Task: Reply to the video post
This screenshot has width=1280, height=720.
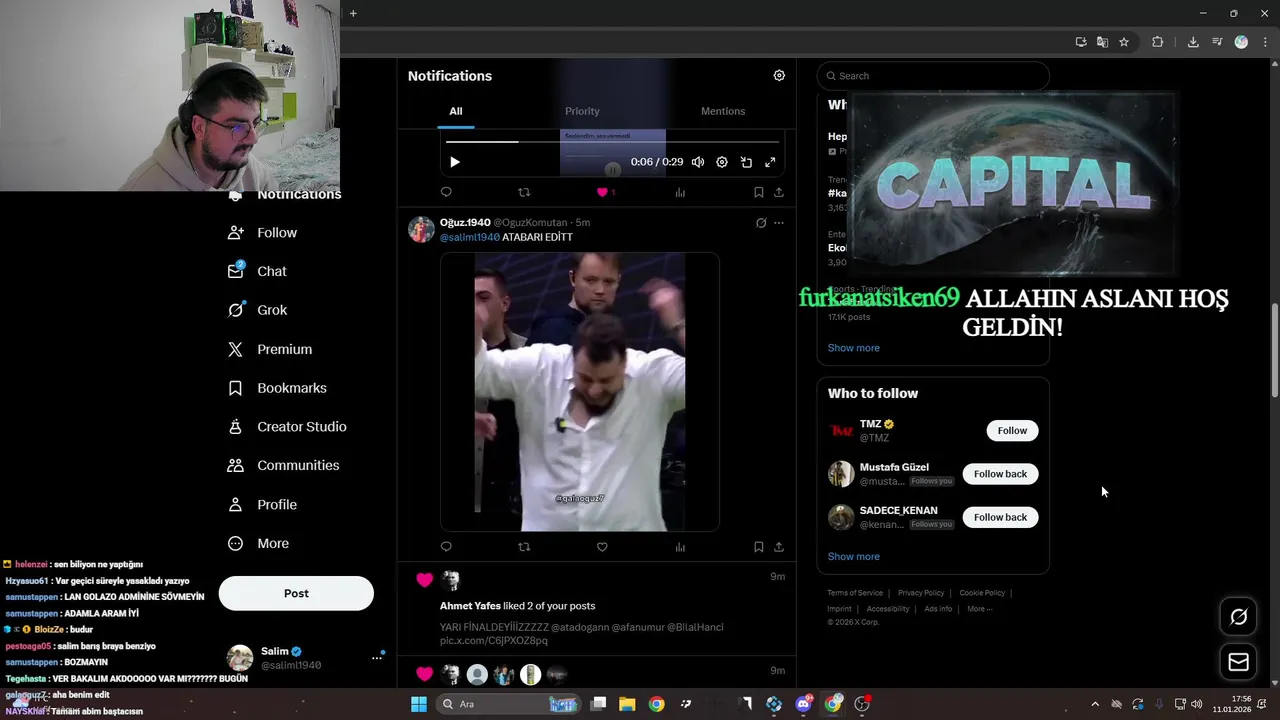Action: point(446,192)
